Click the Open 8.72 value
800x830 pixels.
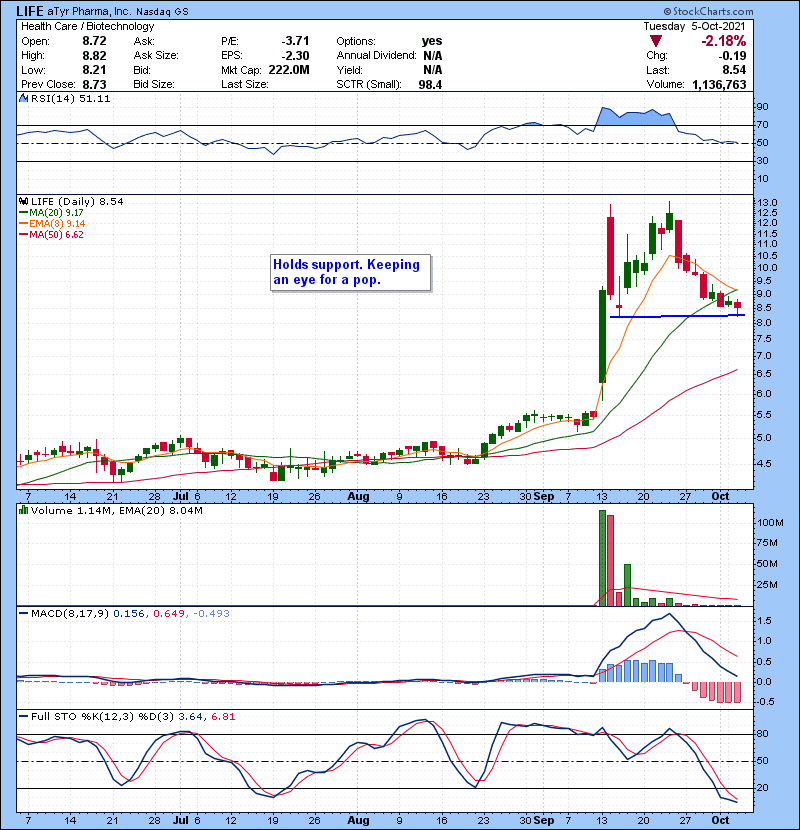[94, 41]
